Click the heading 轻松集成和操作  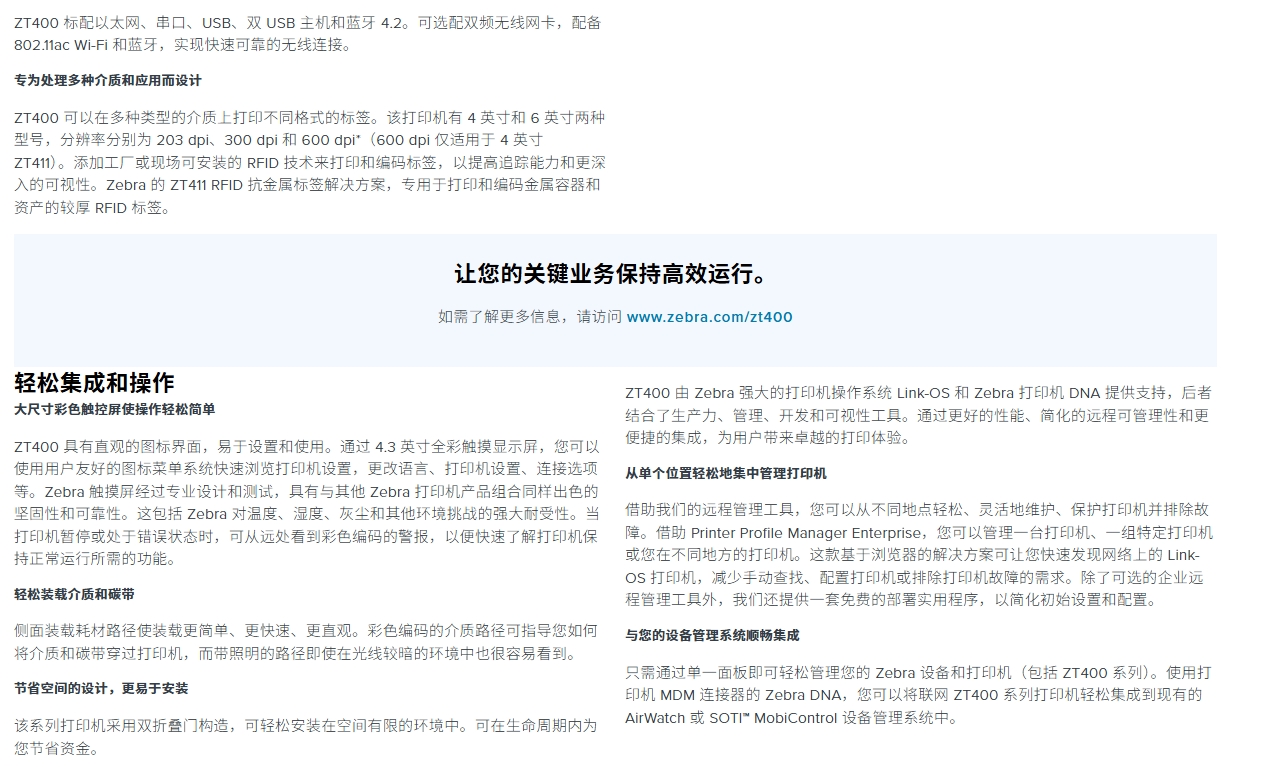click(x=95, y=383)
